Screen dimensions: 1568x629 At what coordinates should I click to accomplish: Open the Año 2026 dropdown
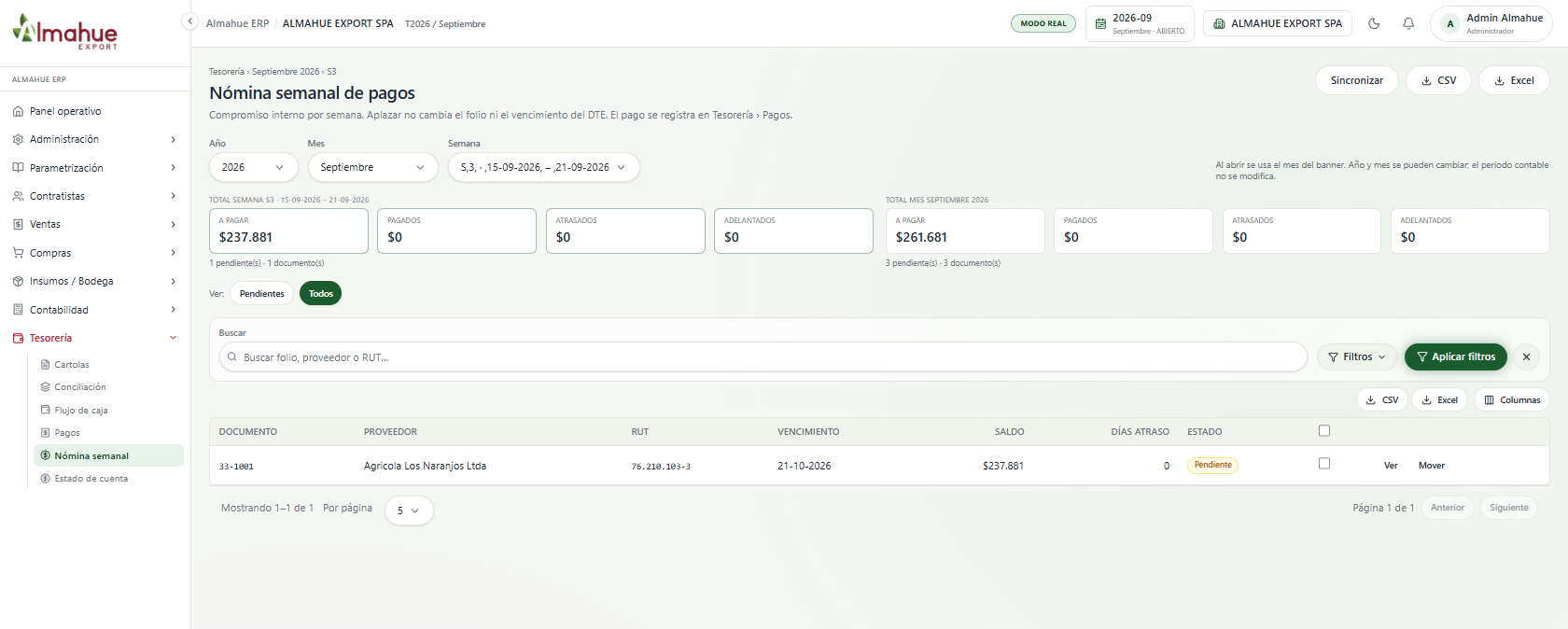254,167
